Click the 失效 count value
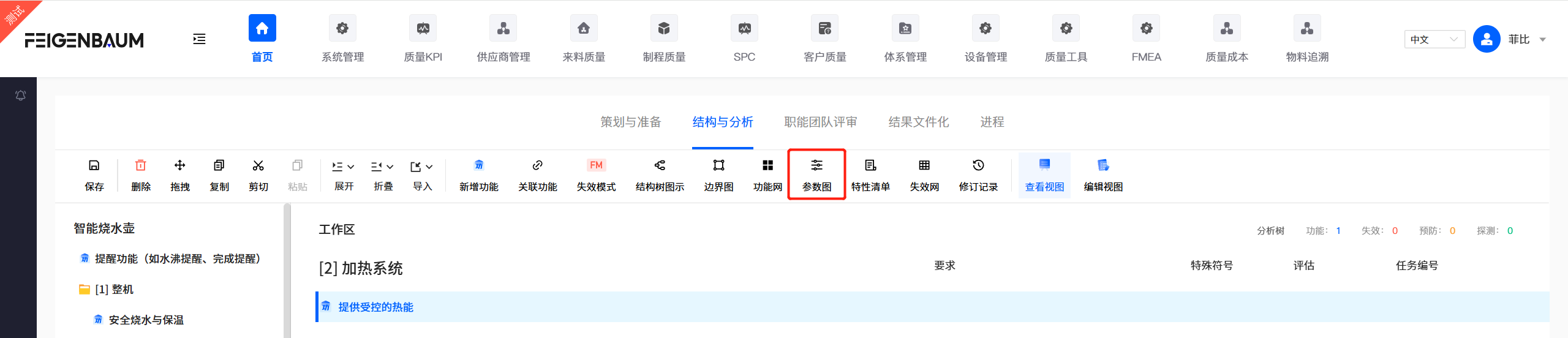This screenshot has width=1568, height=338. tap(1395, 231)
